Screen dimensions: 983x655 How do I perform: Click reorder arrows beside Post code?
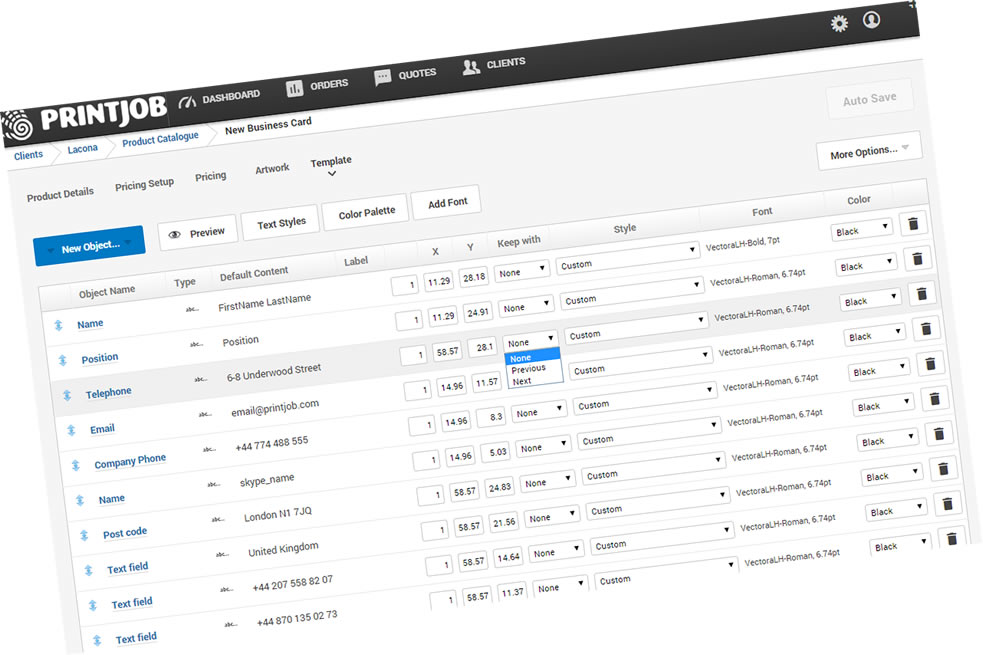tap(84, 535)
